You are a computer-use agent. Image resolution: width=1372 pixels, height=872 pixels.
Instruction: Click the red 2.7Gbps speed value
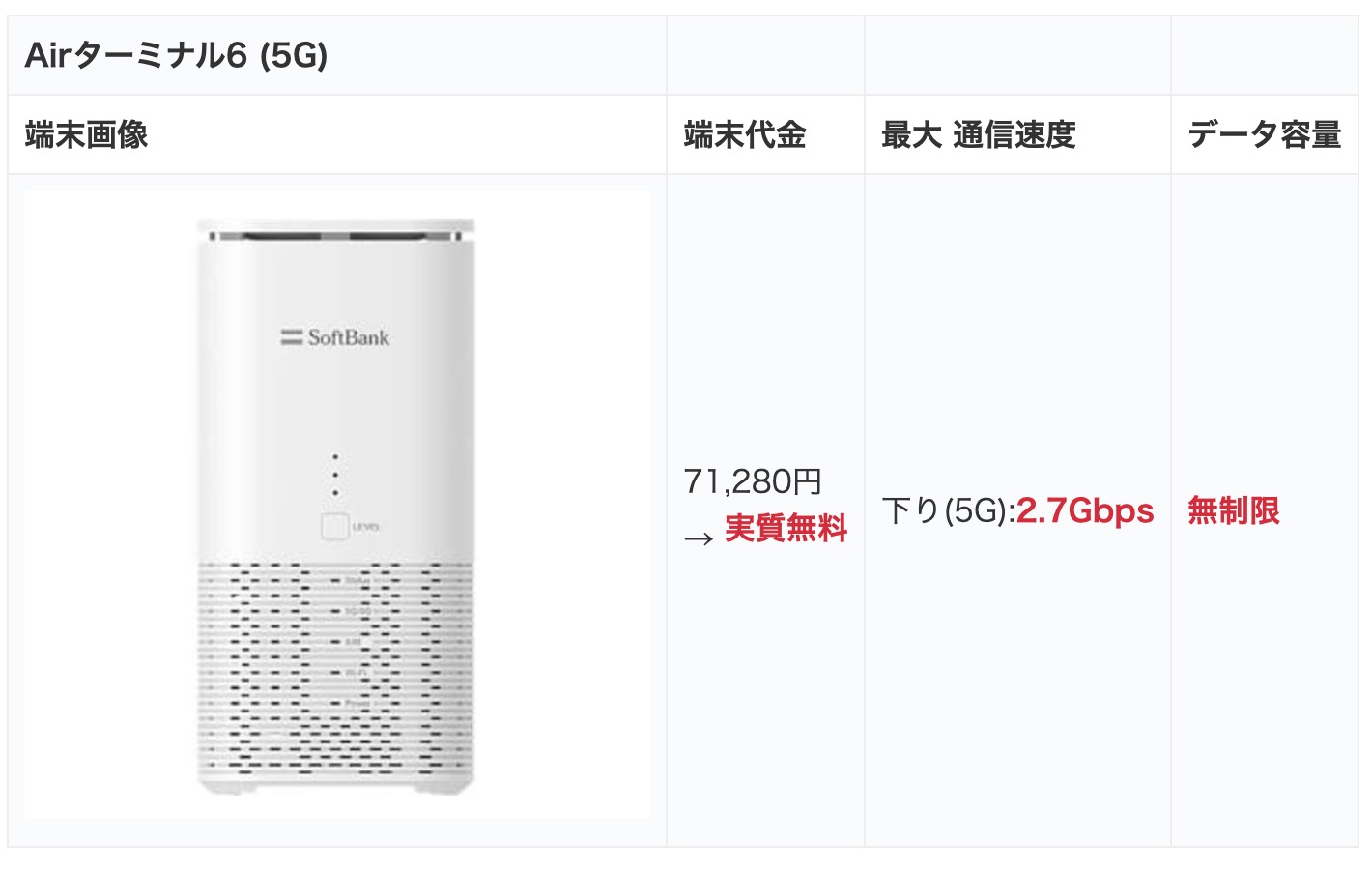pyautogui.click(x=1085, y=510)
